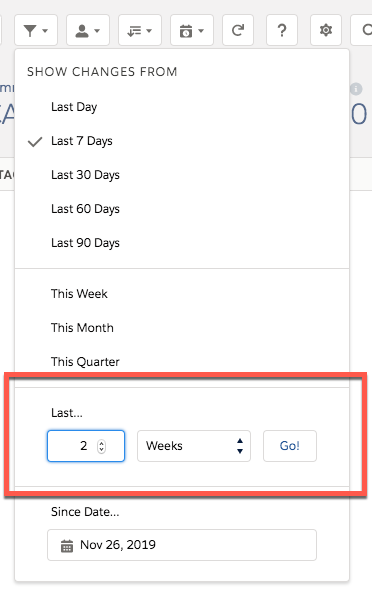Viewport: 372px width, 606px height.
Task: Open the Weeks unit dropdown
Action: [x=194, y=446]
